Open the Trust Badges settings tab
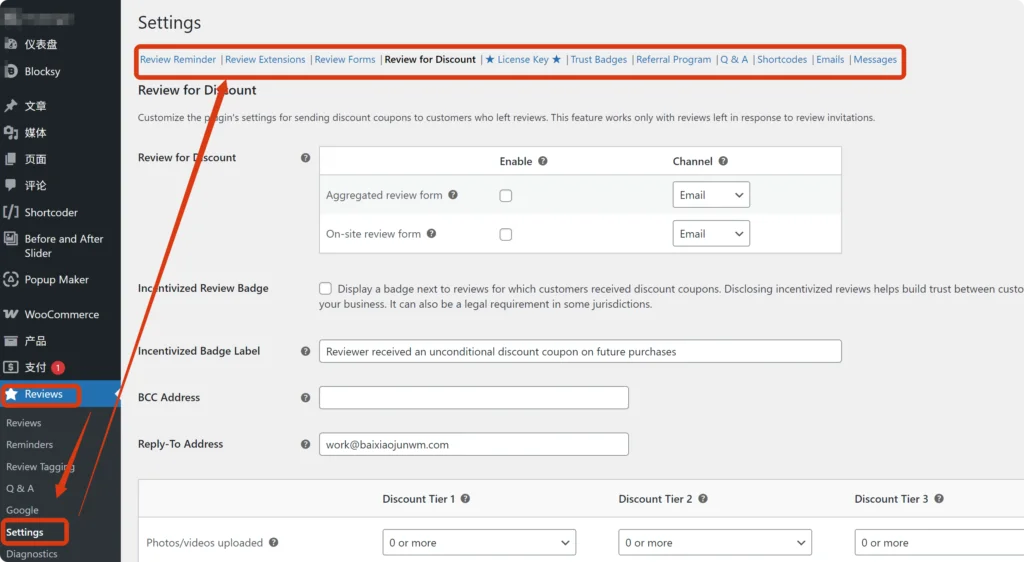This screenshot has height=562, width=1024. (x=598, y=60)
